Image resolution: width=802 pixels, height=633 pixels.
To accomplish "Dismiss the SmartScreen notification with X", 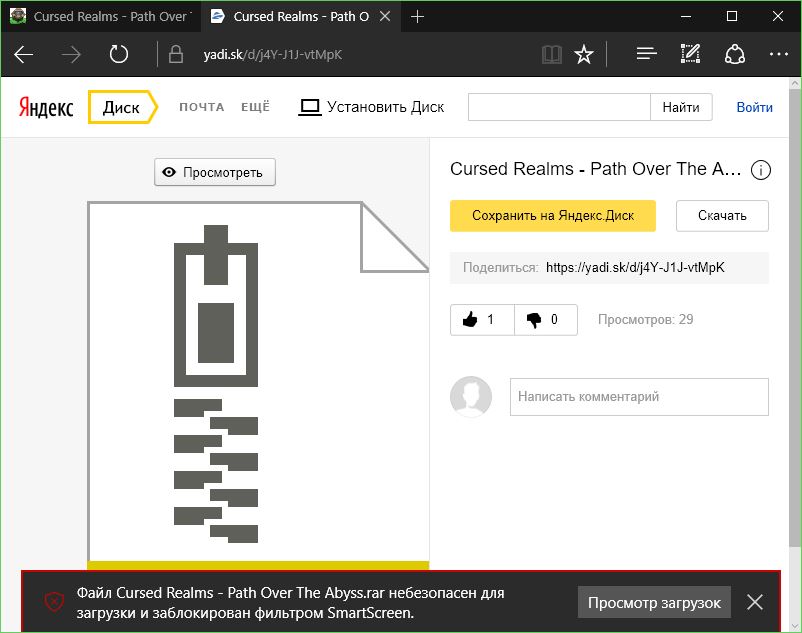I will click(755, 602).
